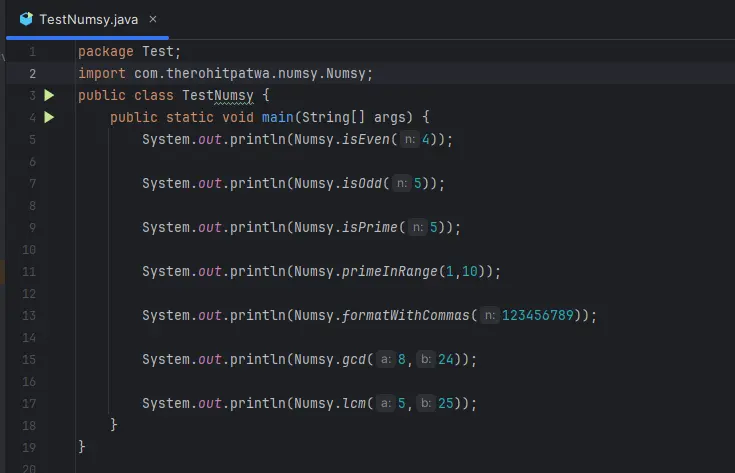
Task: Click the run icon beside class TestNumsy
Action: coord(49,95)
